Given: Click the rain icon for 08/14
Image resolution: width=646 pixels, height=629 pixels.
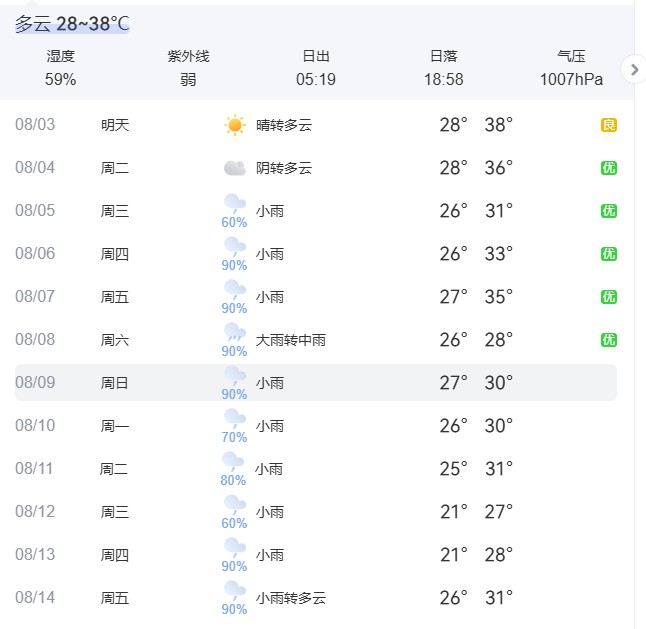Looking at the screenshot, I should [235, 591].
